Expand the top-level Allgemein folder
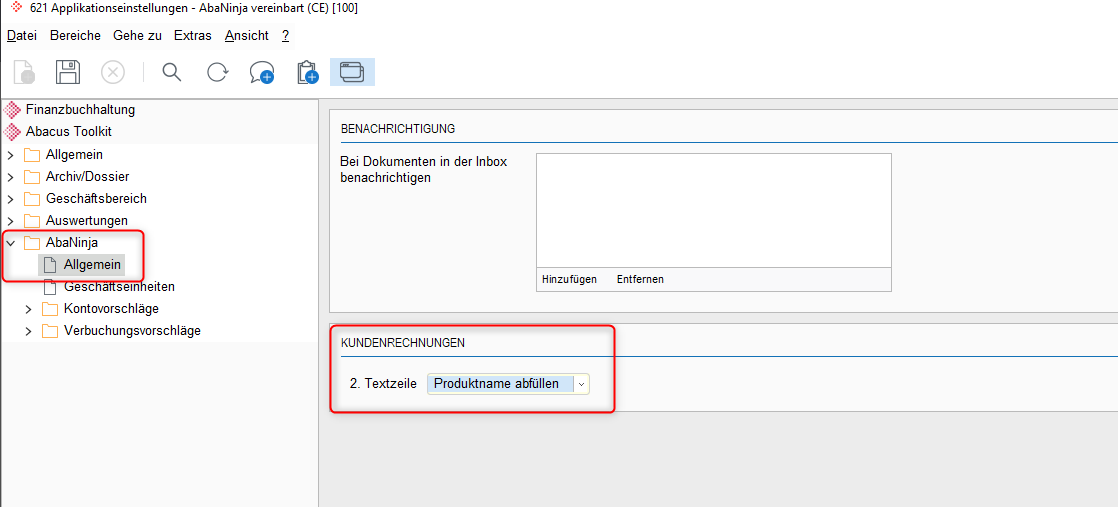The width and height of the screenshot is (1118, 507). (11, 155)
